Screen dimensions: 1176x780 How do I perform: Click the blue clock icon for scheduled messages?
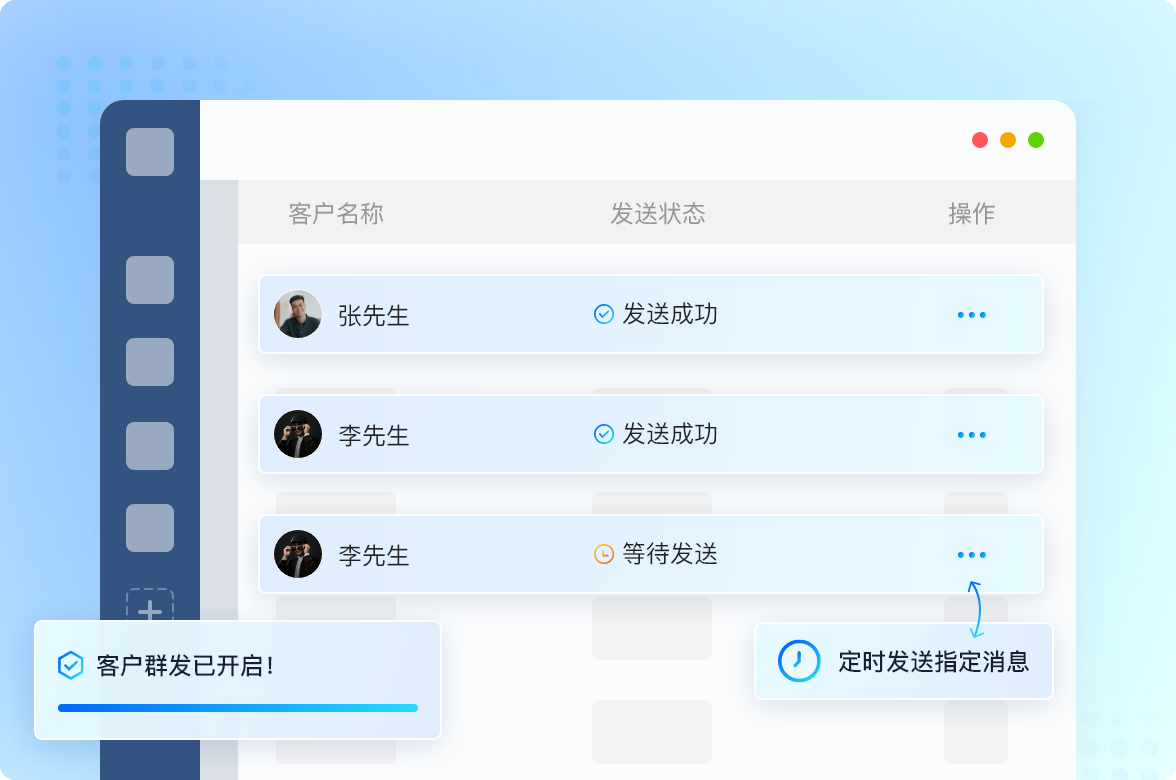click(x=798, y=661)
